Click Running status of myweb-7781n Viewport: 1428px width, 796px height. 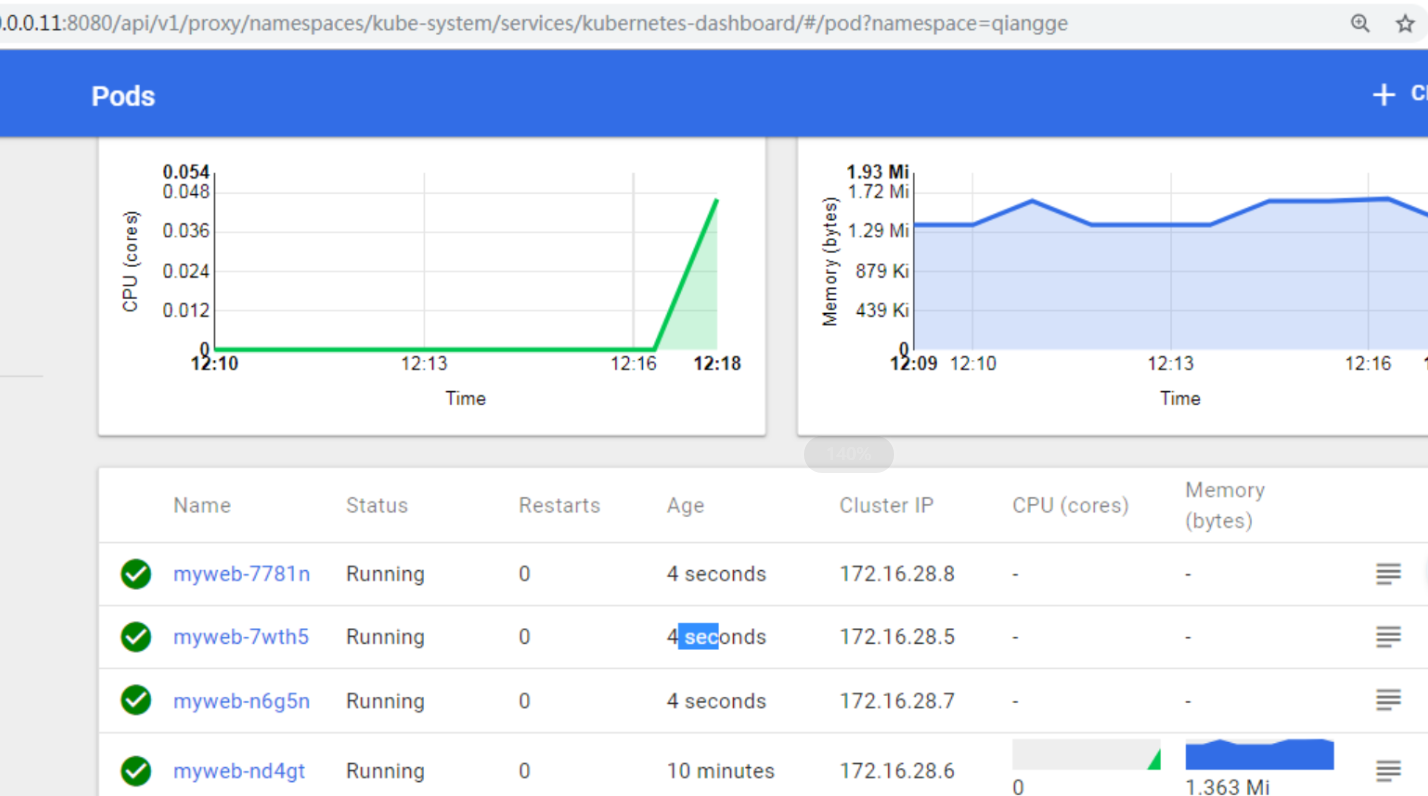tap(385, 574)
